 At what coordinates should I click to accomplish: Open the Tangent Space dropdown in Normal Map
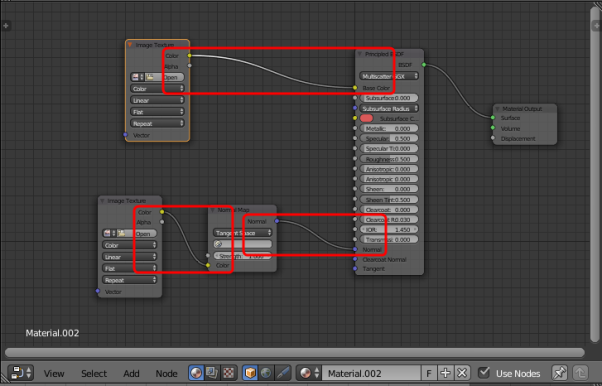point(243,233)
